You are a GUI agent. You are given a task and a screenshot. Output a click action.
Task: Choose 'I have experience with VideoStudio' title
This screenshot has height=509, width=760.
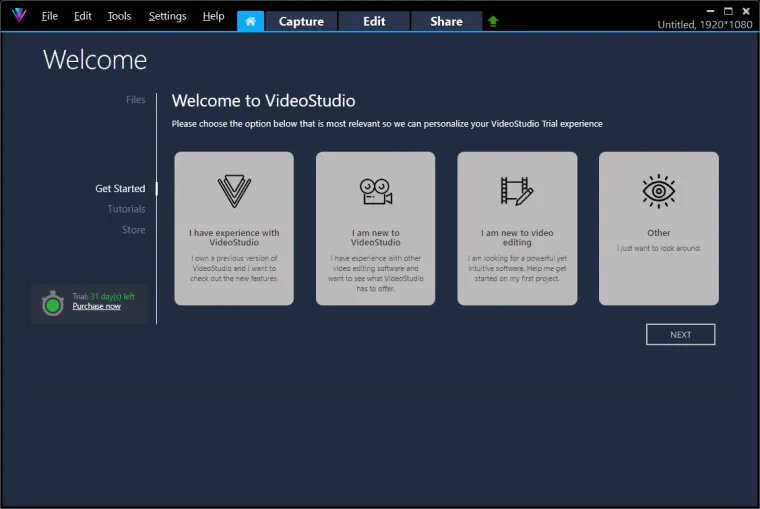(234, 238)
